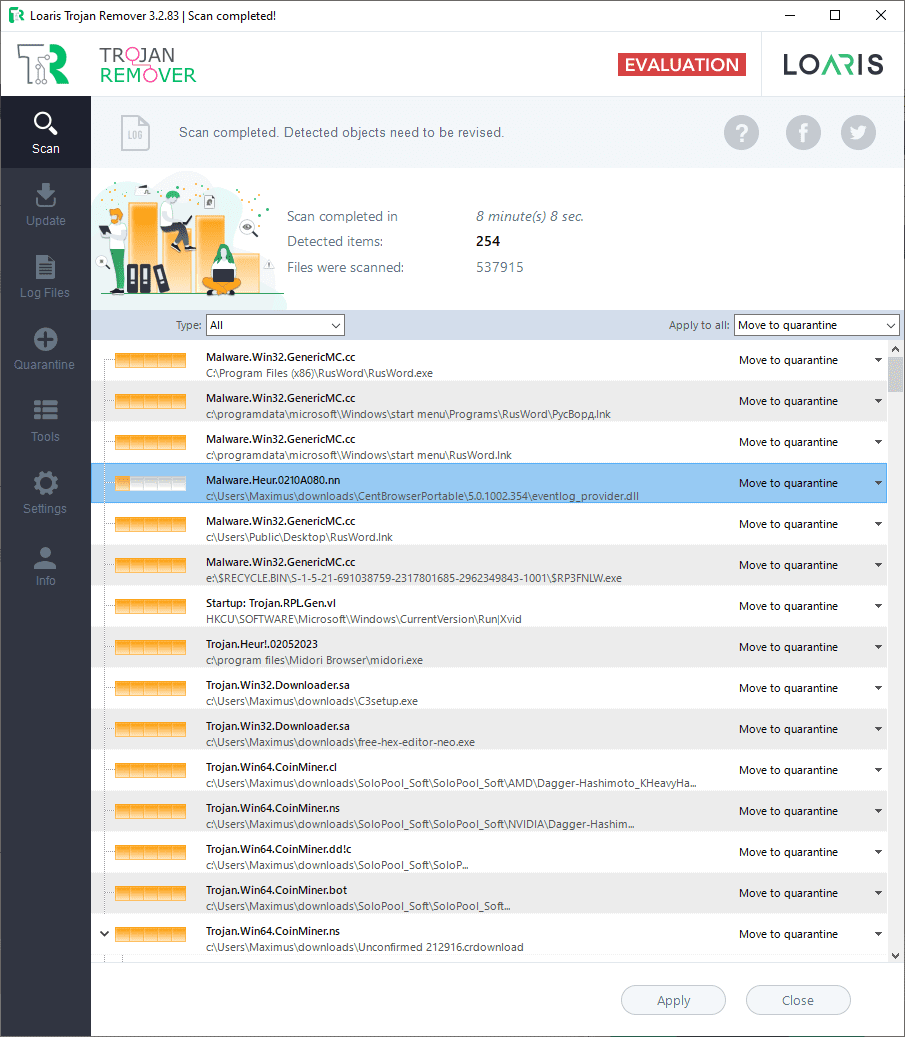
Task: Click the scan illustration image
Action: tap(187, 237)
